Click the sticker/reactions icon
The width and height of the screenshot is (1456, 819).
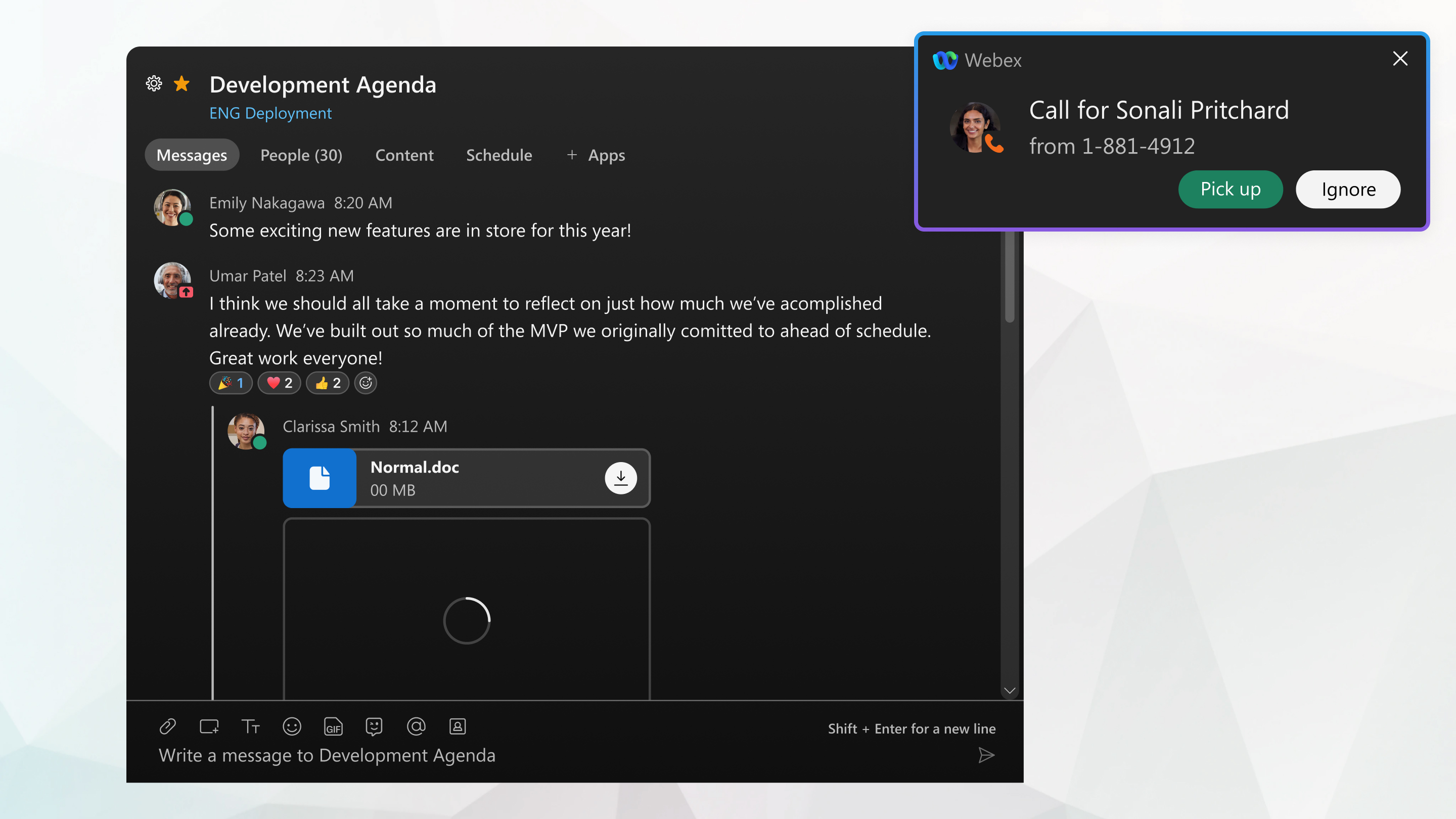[374, 726]
